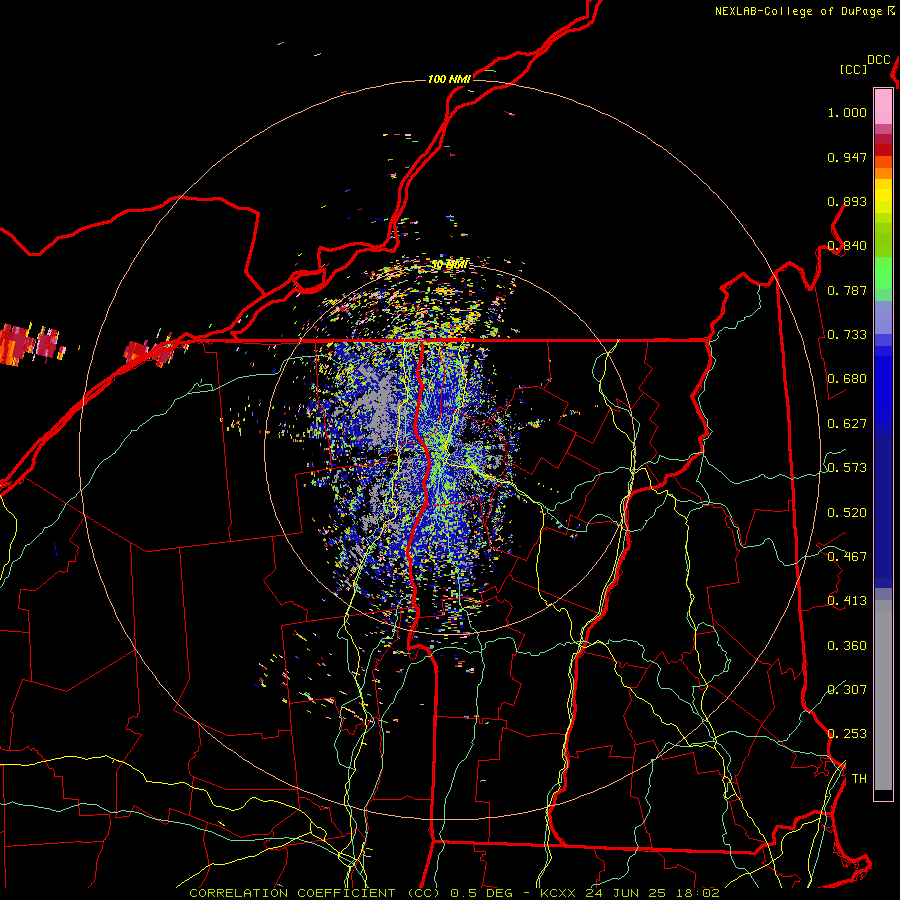Image resolution: width=900 pixels, height=900 pixels.
Task: Click the CORRELATION COEFFICIENT (CC) caption text
Action: 315,893
